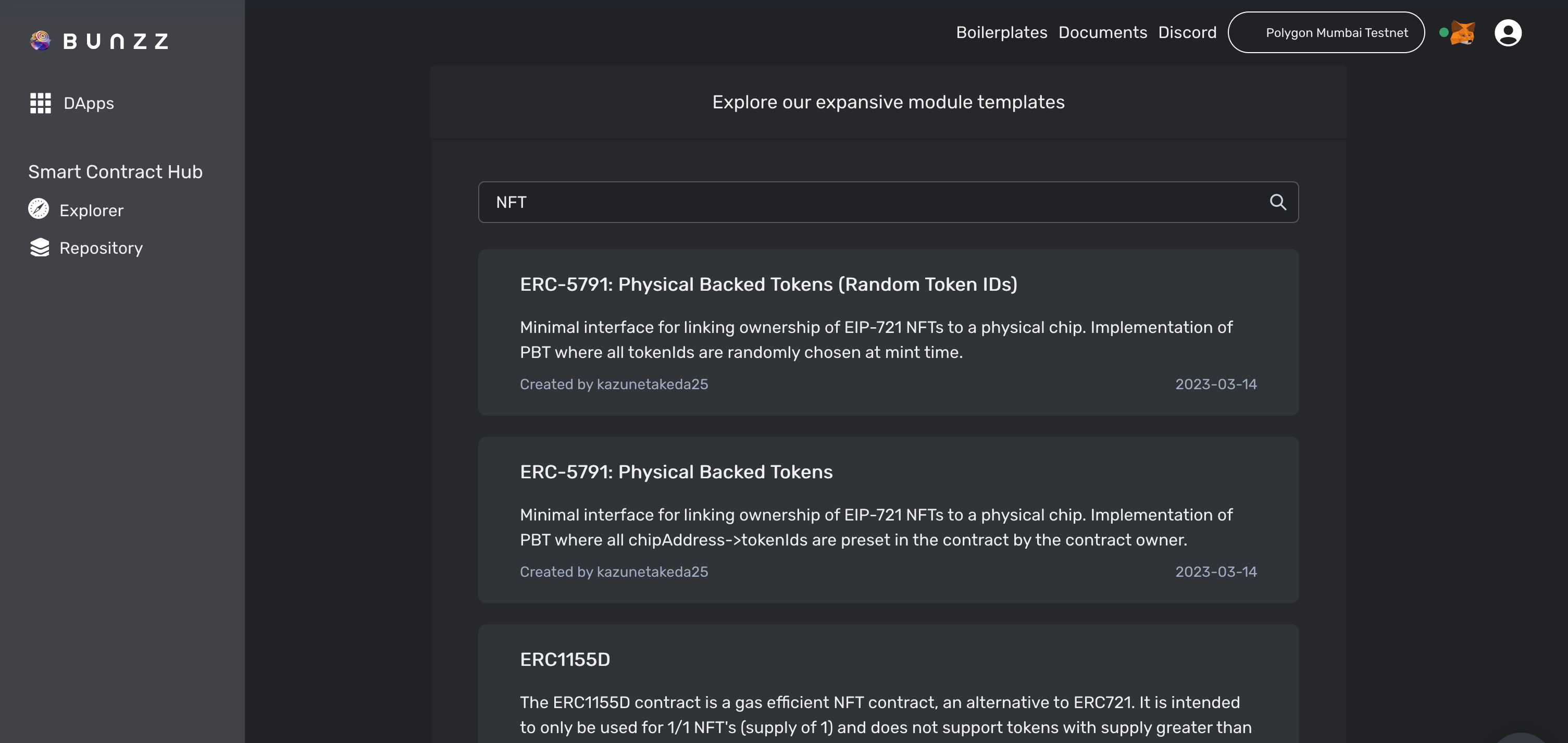Screen dimensions: 1568x743
Task: Open the ERC1155D module card
Action: click(565, 660)
